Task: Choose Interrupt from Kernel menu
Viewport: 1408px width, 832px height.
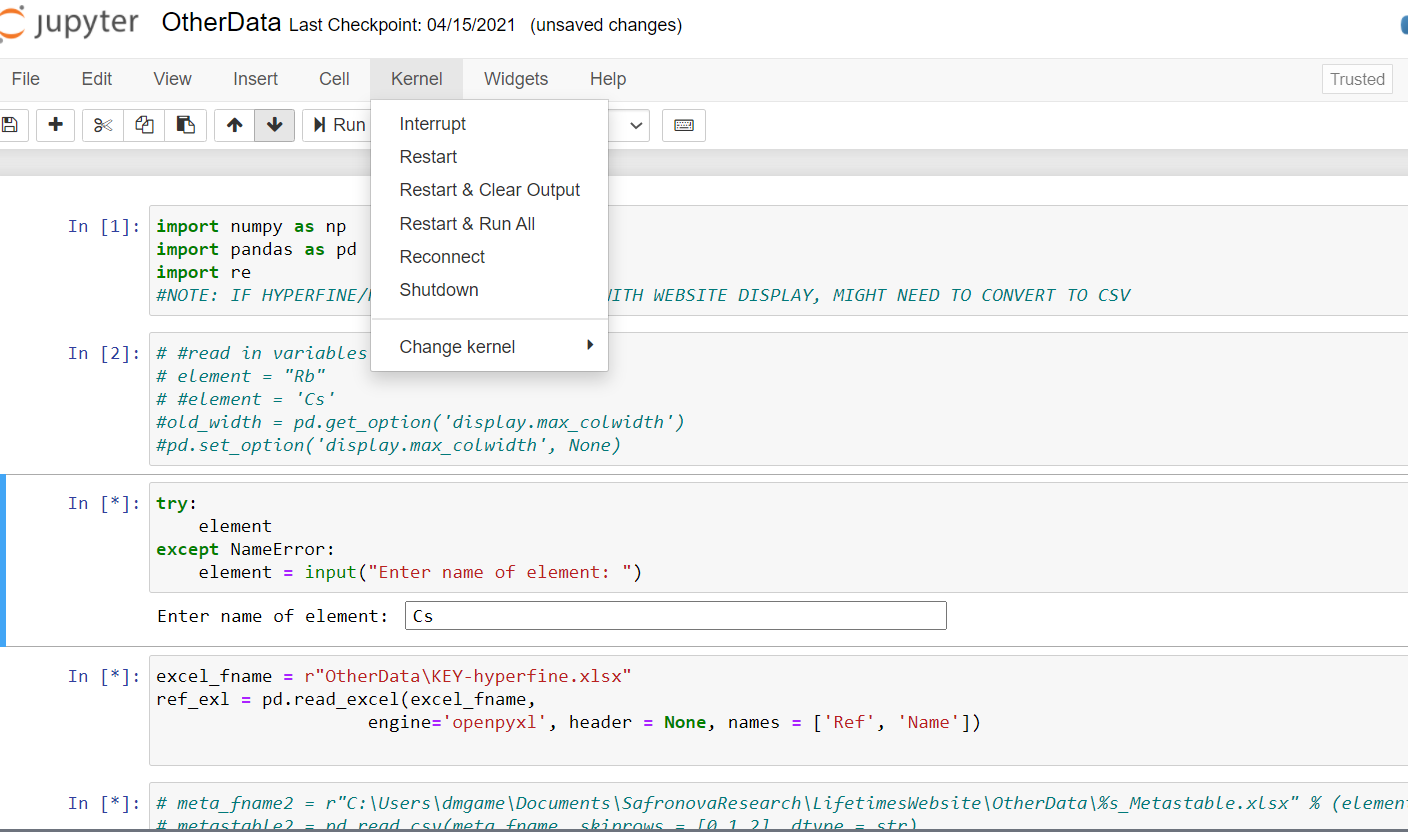Action: pyautogui.click(x=489, y=124)
